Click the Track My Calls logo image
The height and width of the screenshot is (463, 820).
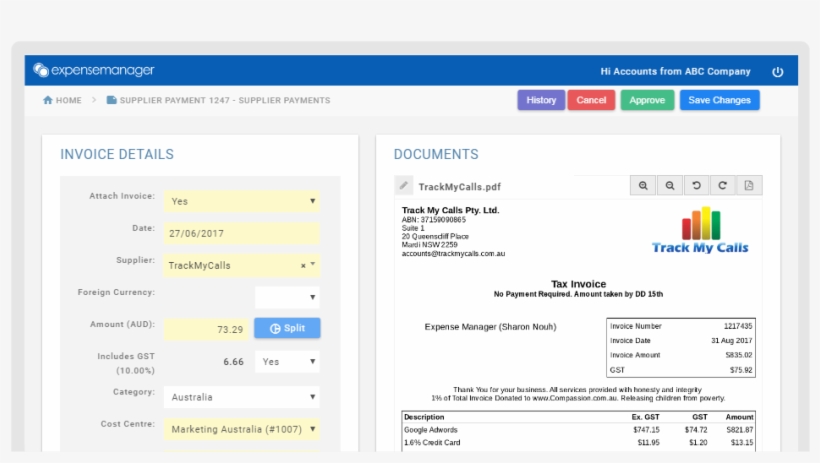(700, 230)
